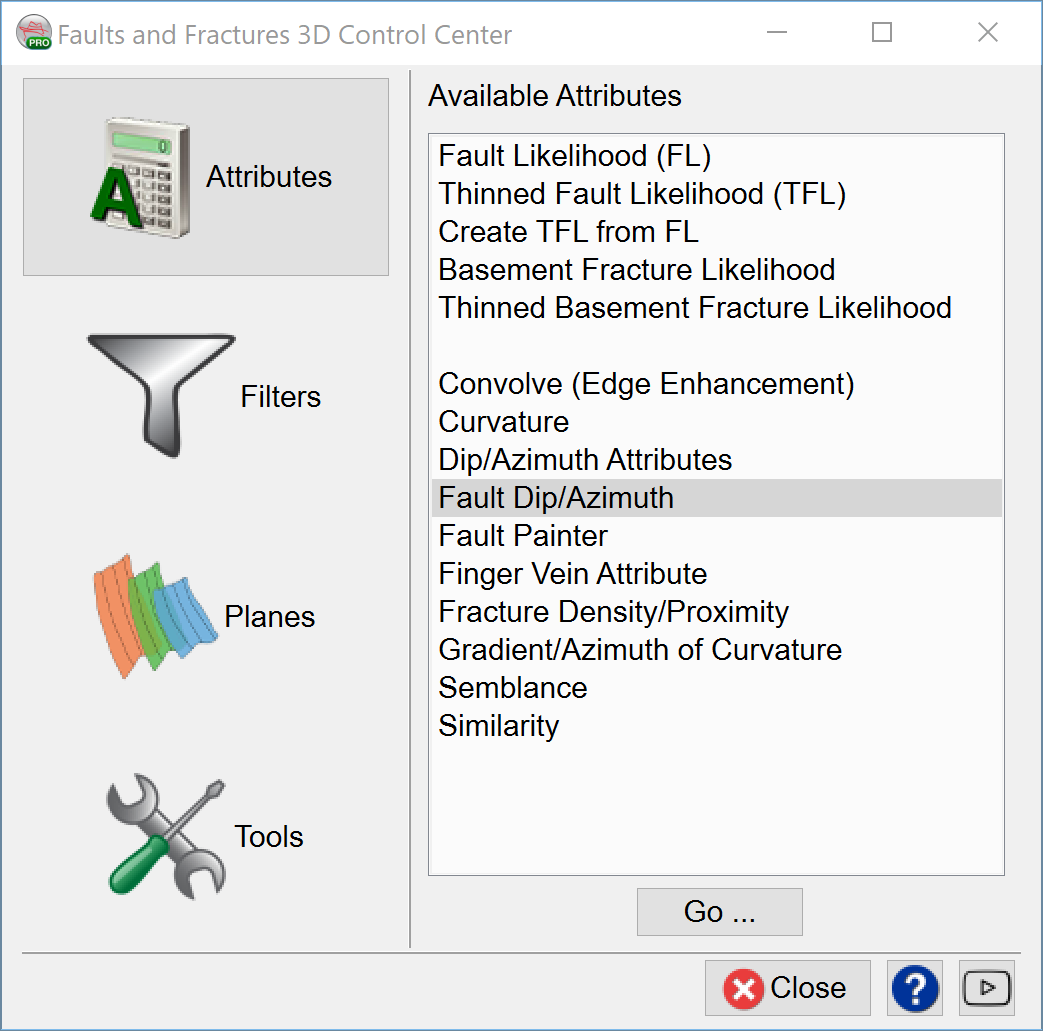Open the Filters funnel icon
1043x1031 pixels.
[160, 396]
